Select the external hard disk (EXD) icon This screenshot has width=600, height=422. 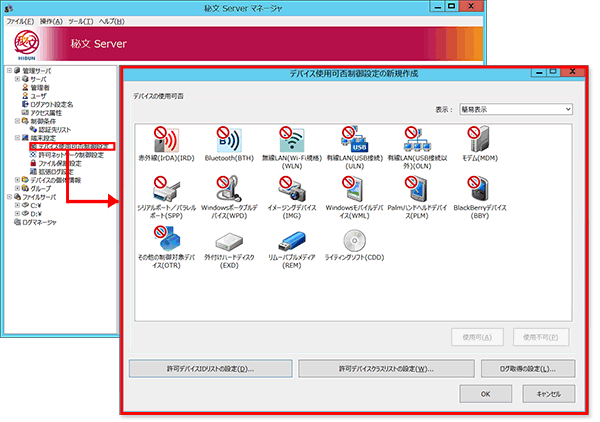click(227, 240)
